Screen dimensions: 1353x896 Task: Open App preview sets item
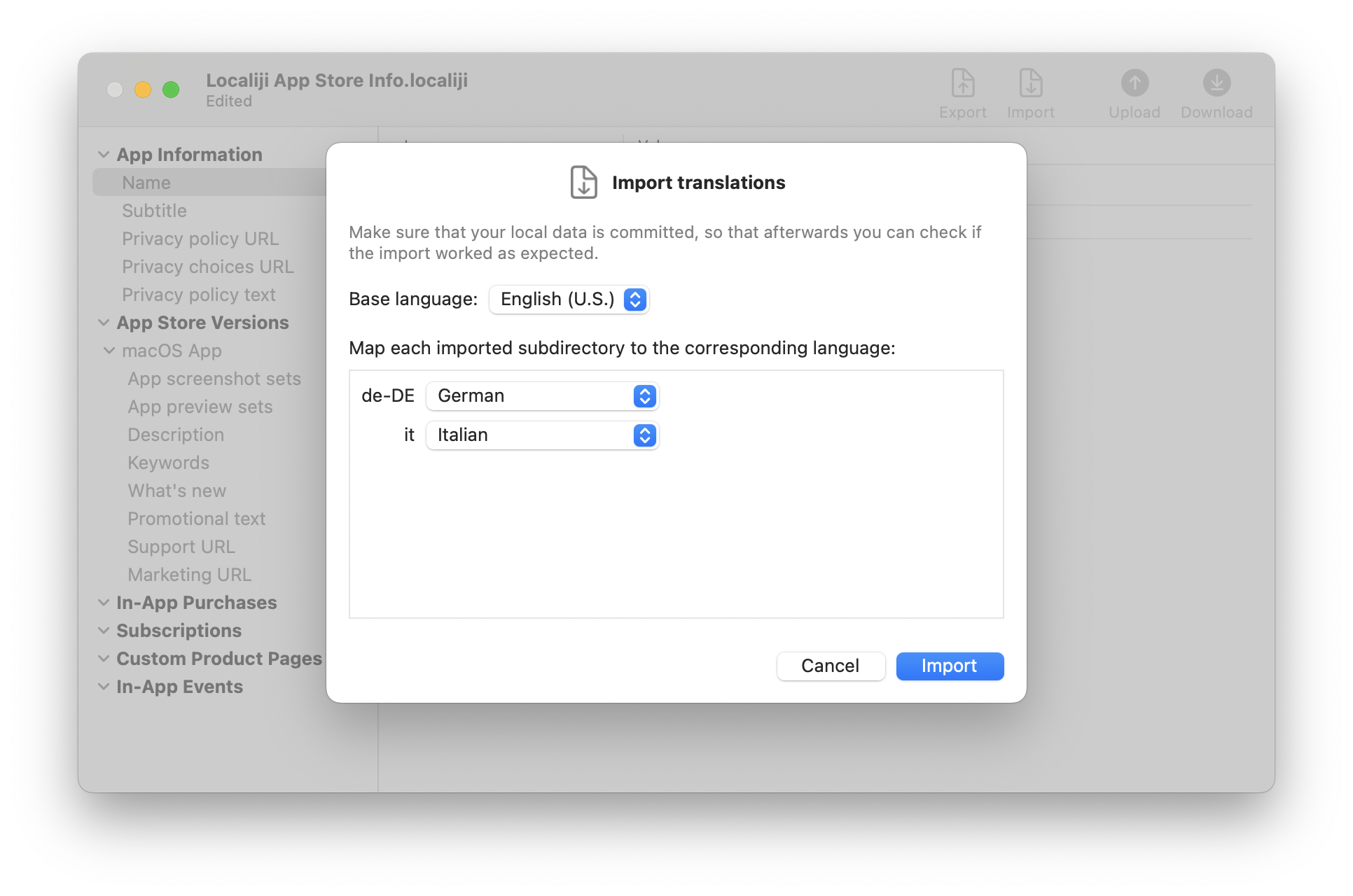[x=200, y=406]
